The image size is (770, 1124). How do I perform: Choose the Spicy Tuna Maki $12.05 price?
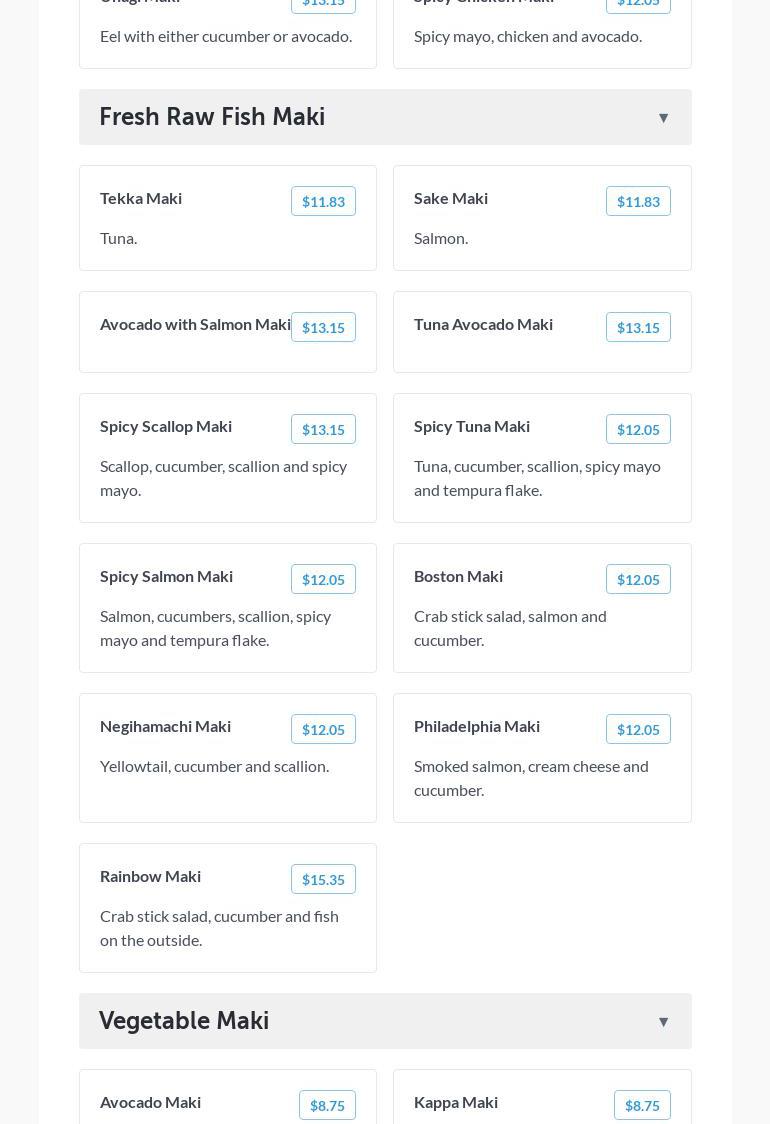pos(638,430)
